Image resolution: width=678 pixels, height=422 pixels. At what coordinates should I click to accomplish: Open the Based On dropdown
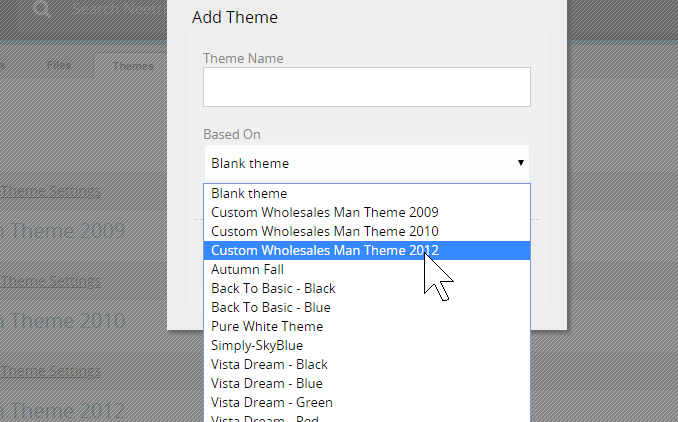click(x=366, y=163)
